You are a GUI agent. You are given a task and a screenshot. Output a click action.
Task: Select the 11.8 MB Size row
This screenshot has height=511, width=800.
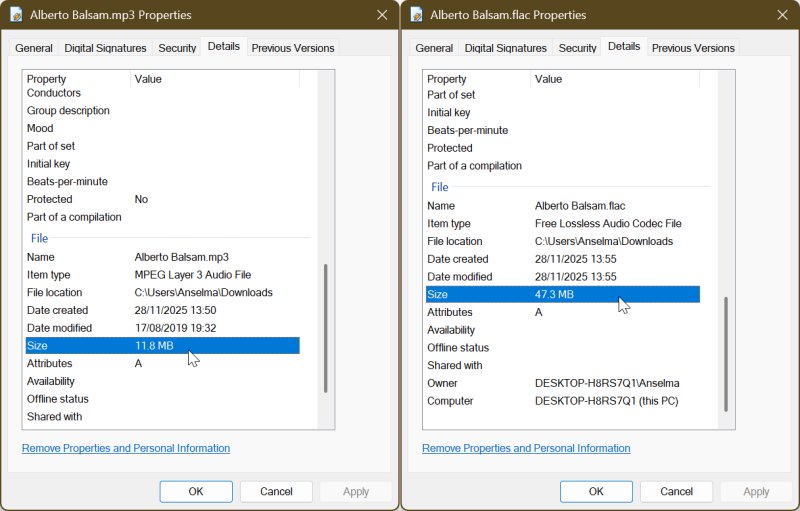point(160,346)
